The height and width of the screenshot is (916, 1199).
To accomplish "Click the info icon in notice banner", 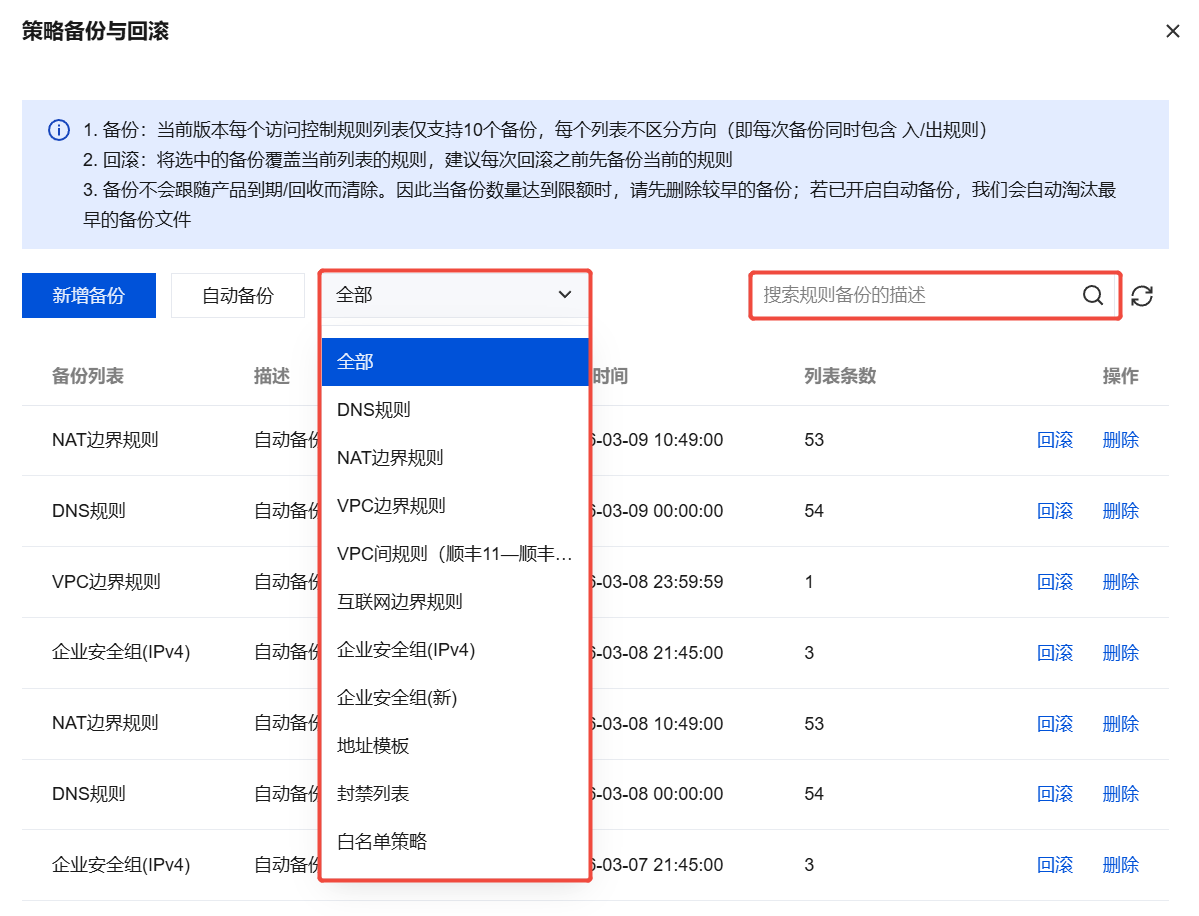I will coord(59,131).
